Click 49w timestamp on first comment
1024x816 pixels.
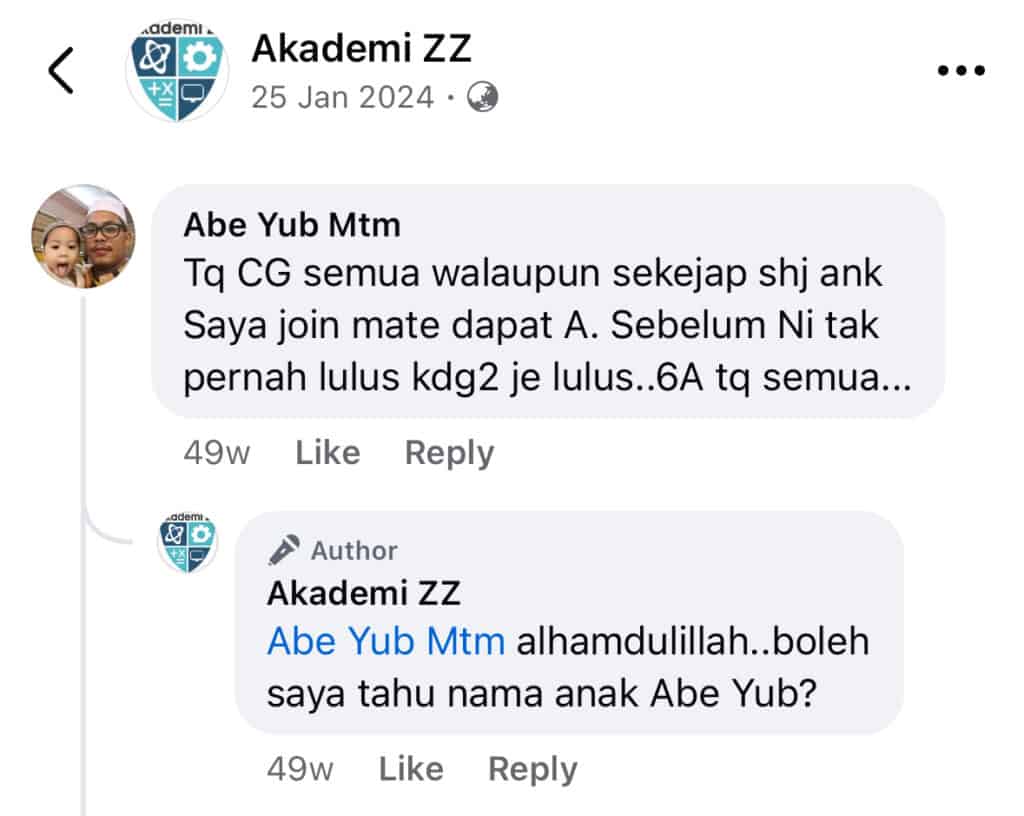coord(216,452)
